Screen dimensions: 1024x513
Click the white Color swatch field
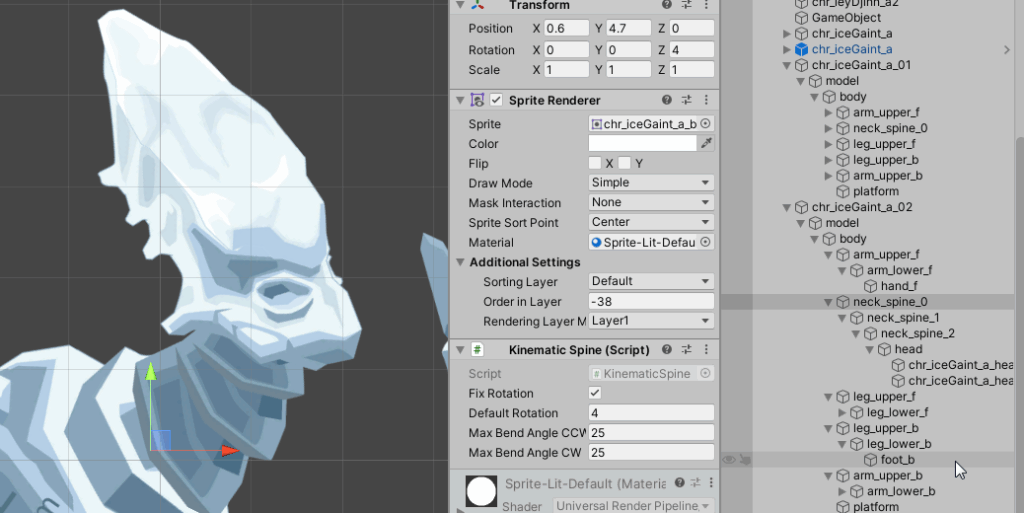pos(642,144)
